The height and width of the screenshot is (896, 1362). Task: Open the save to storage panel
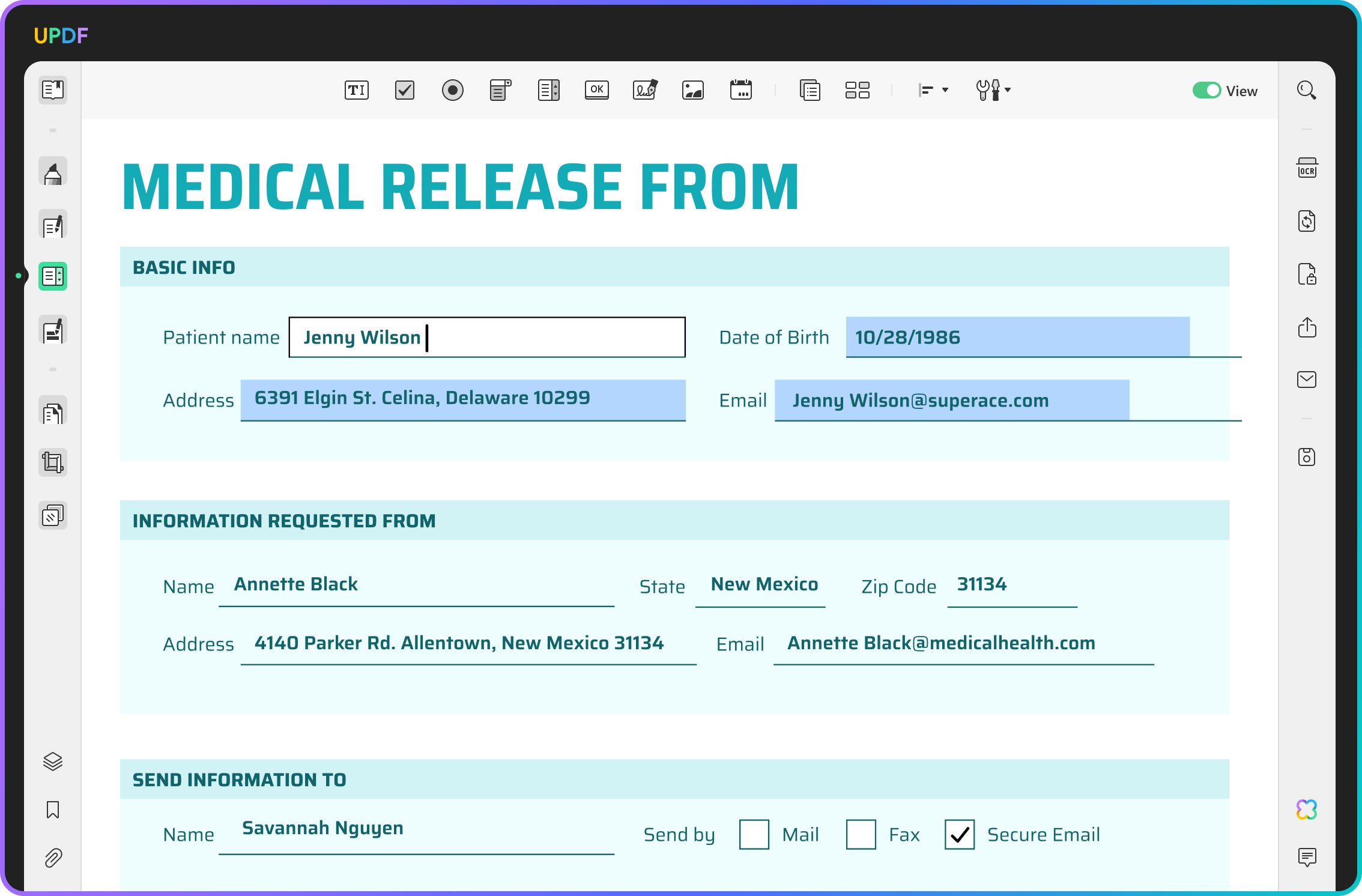tap(1308, 457)
